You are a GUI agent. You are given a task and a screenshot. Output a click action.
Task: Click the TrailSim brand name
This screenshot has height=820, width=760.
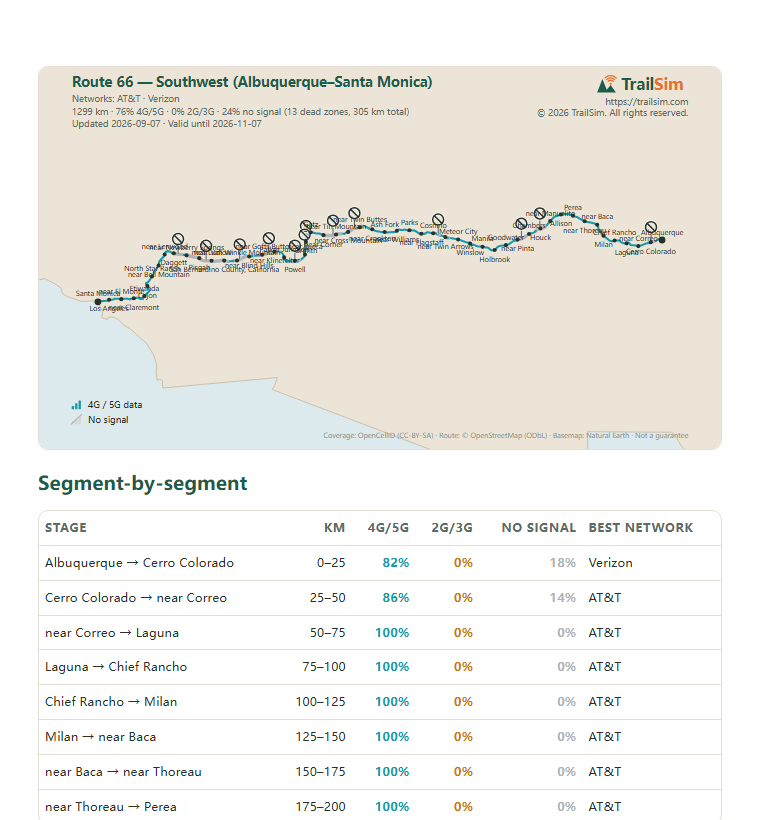(652, 84)
